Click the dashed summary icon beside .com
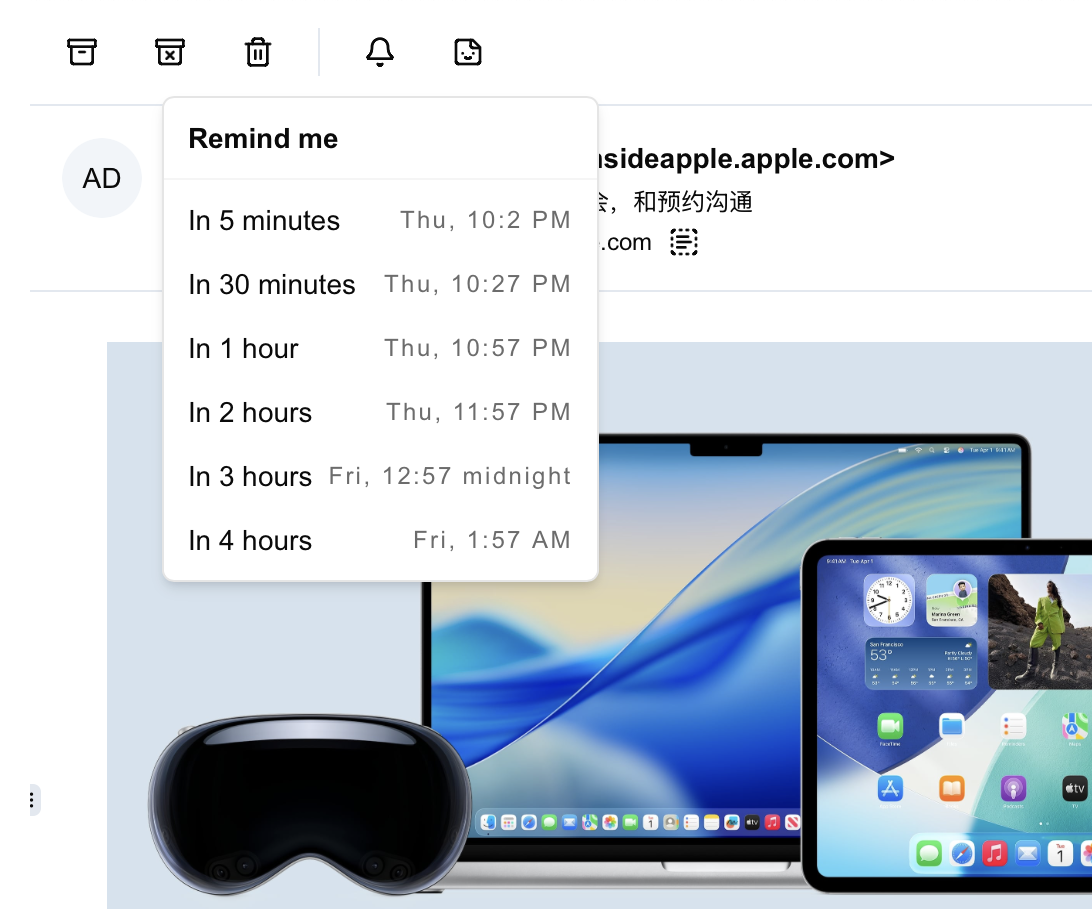This screenshot has height=909, width=1092. click(x=684, y=242)
